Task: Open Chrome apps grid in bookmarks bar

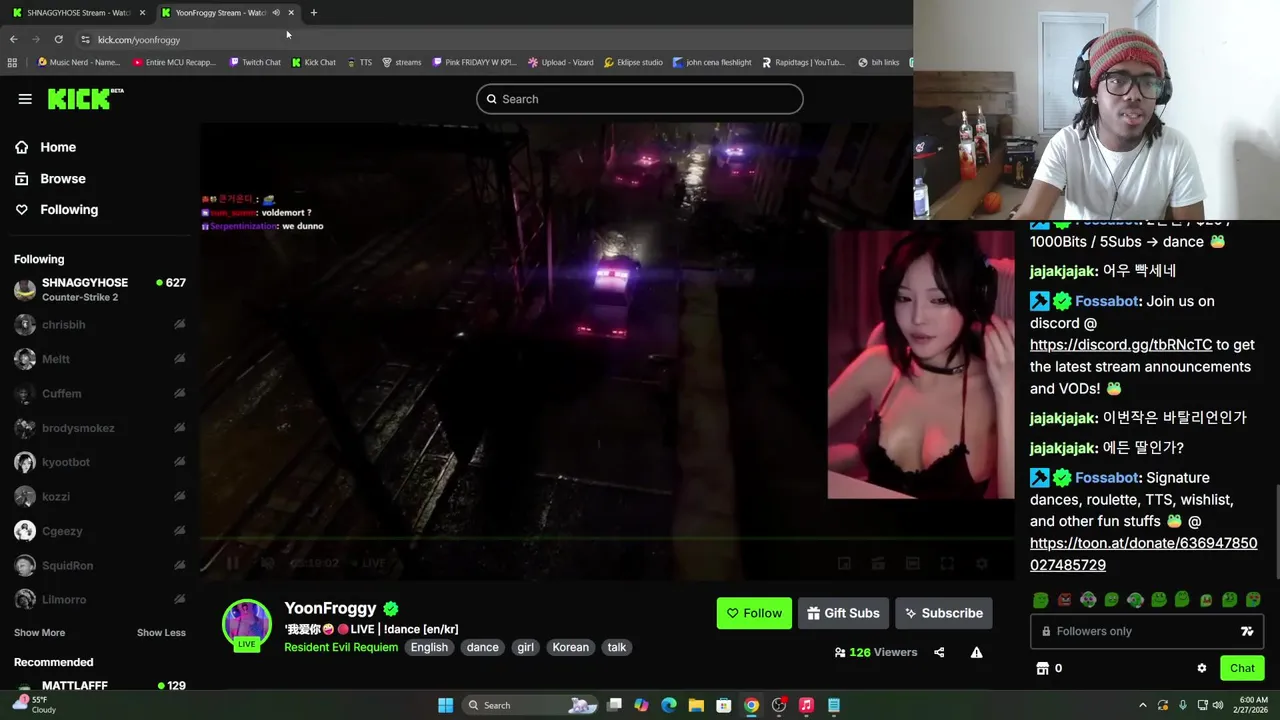Action: coord(12,62)
